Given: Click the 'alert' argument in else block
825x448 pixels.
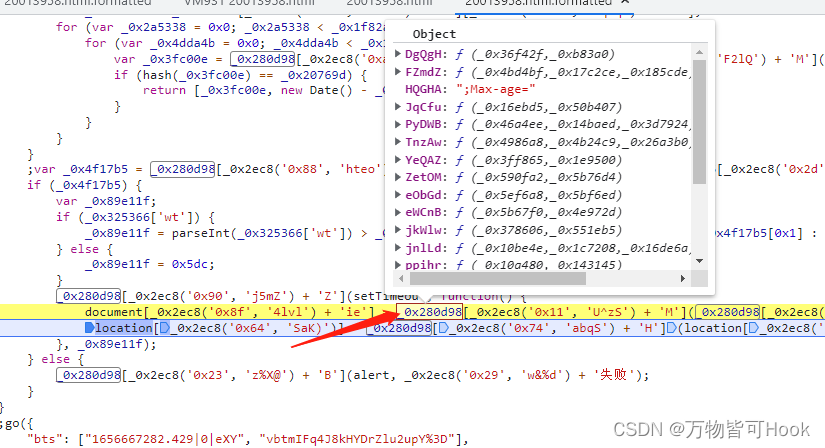Looking at the screenshot, I should click(371, 375).
